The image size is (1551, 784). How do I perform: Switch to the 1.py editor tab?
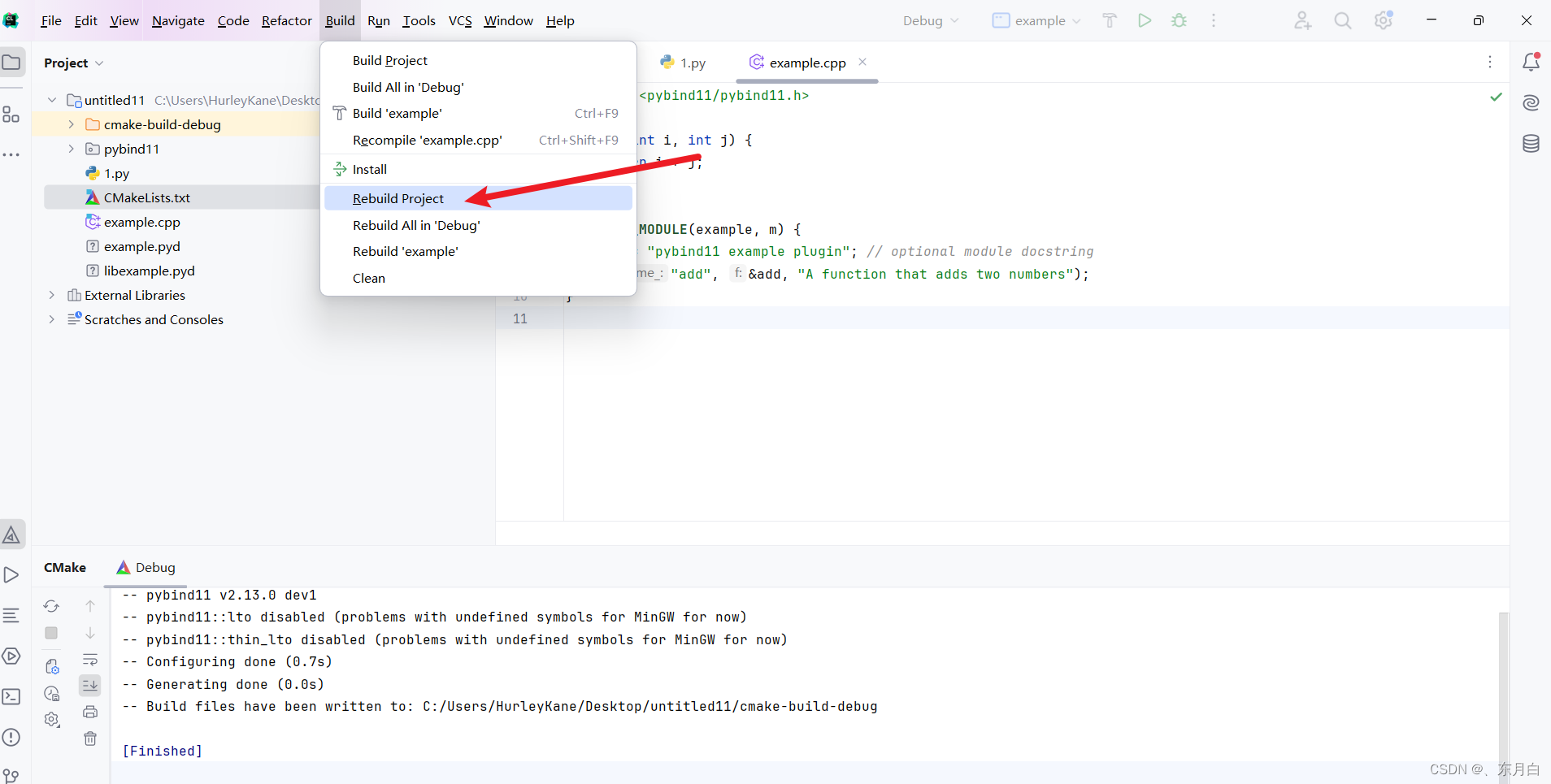pyautogui.click(x=693, y=62)
